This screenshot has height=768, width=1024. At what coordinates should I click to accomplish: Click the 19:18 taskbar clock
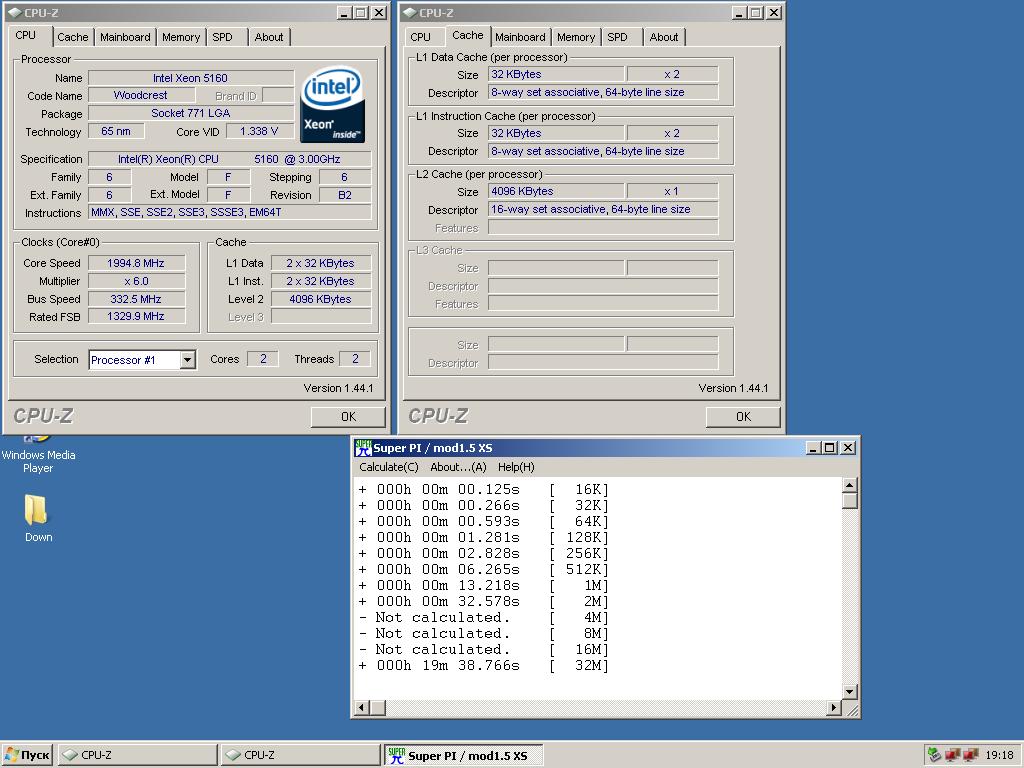(x=999, y=755)
